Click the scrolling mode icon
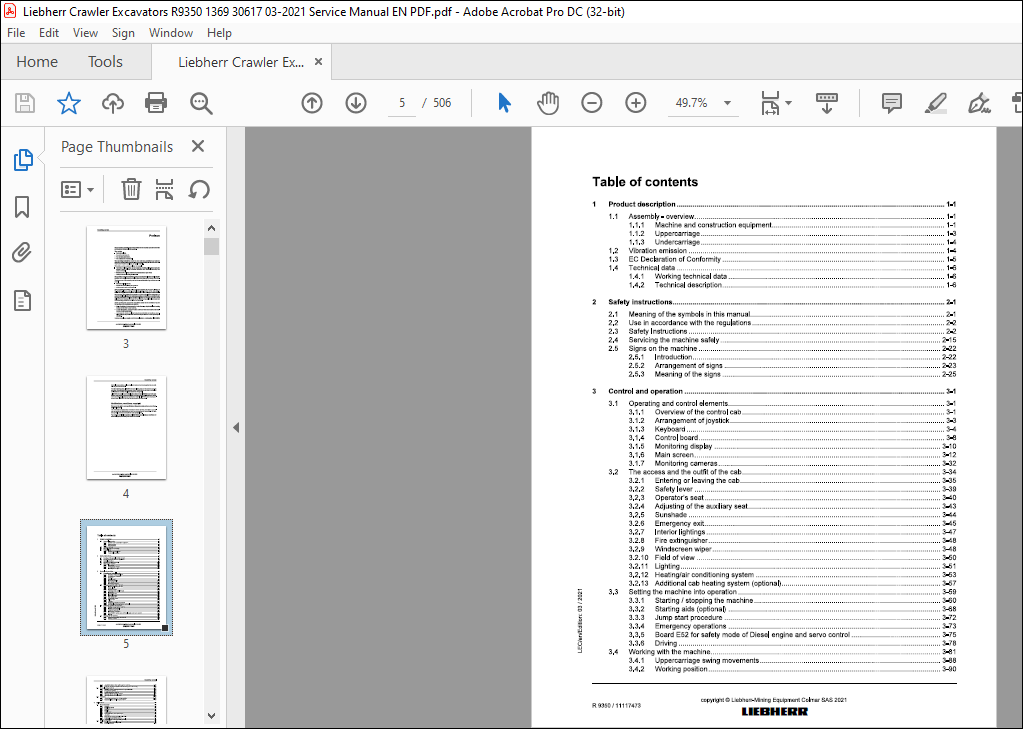 click(827, 103)
